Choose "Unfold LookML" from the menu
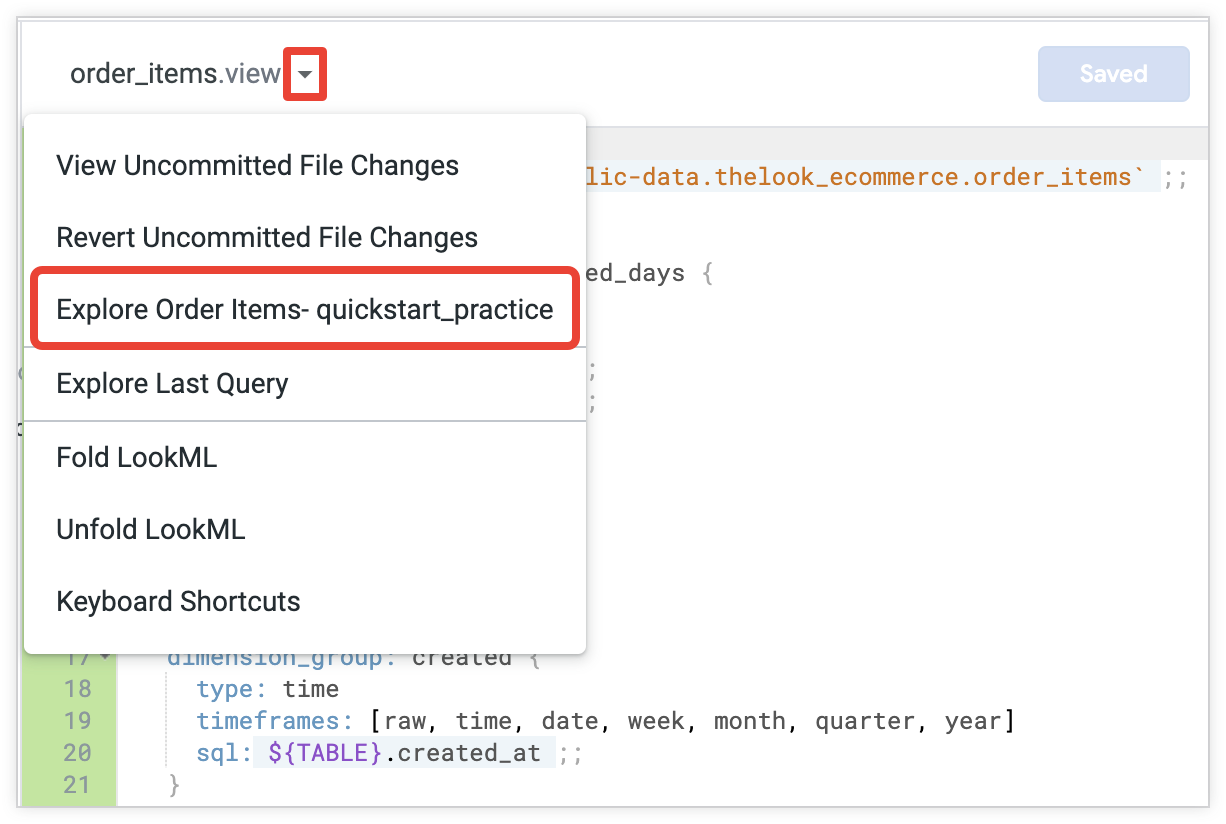 click(x=150, y=529)
